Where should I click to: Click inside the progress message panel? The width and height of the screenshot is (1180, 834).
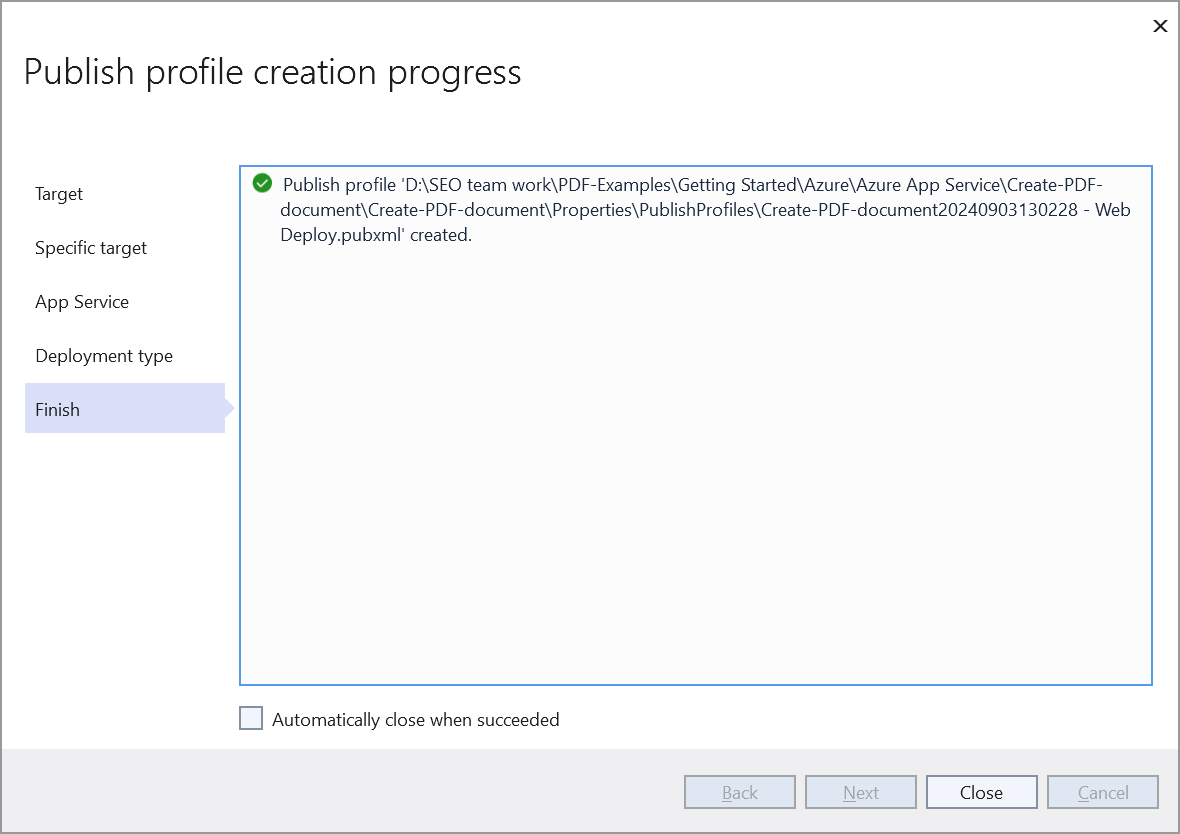coord(696,450)
